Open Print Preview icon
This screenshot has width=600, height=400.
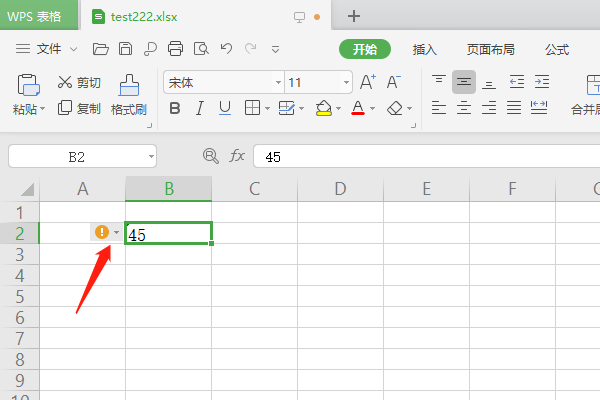(201, 49)
